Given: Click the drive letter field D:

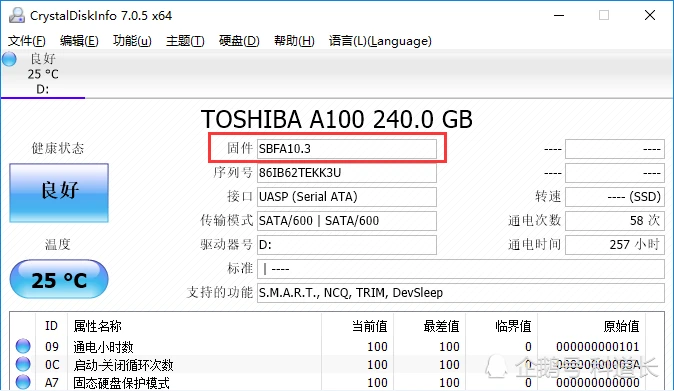Looking at the screenshot, I should point(346,245).
